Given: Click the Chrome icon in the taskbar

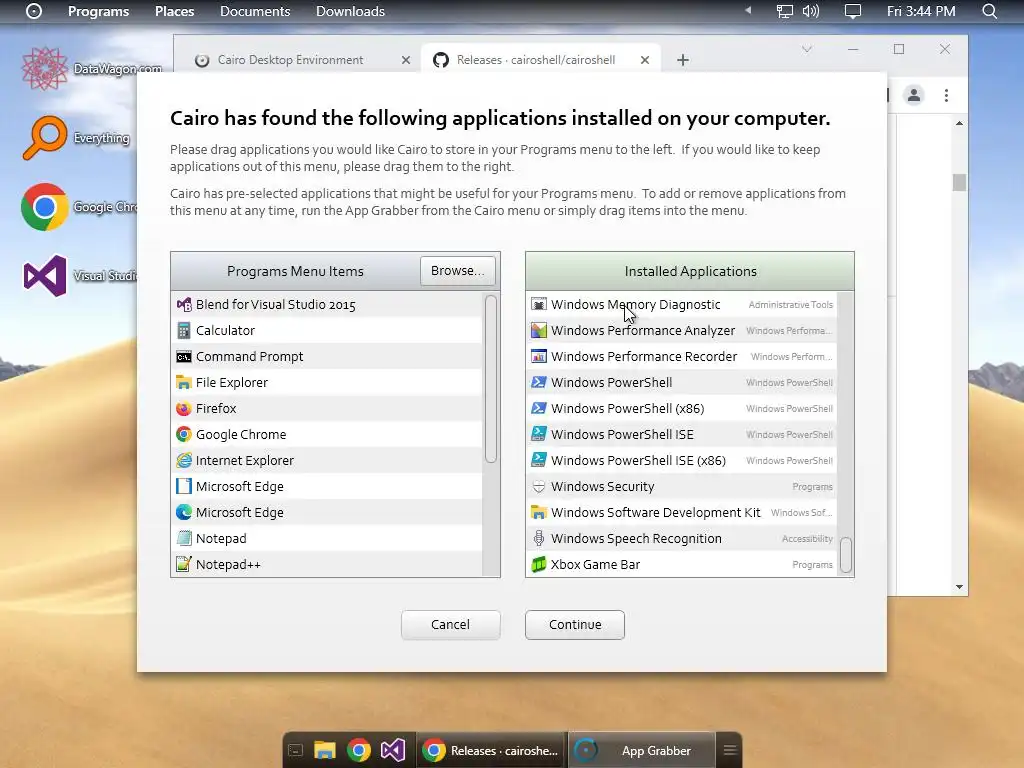Looking at the screenshot, I should point(359,750).
